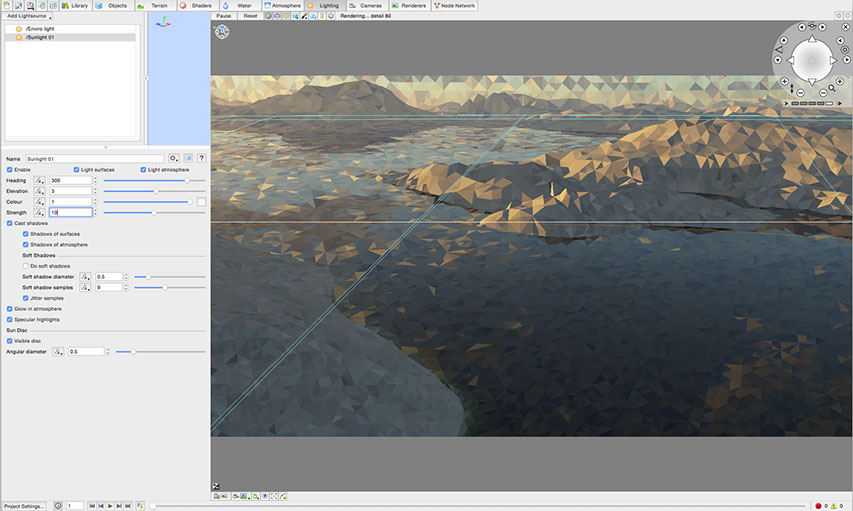853x511 pixels.
Task: Click the yellow warning triangle icon
Action: pyautogui.click(x=834, y=506)
